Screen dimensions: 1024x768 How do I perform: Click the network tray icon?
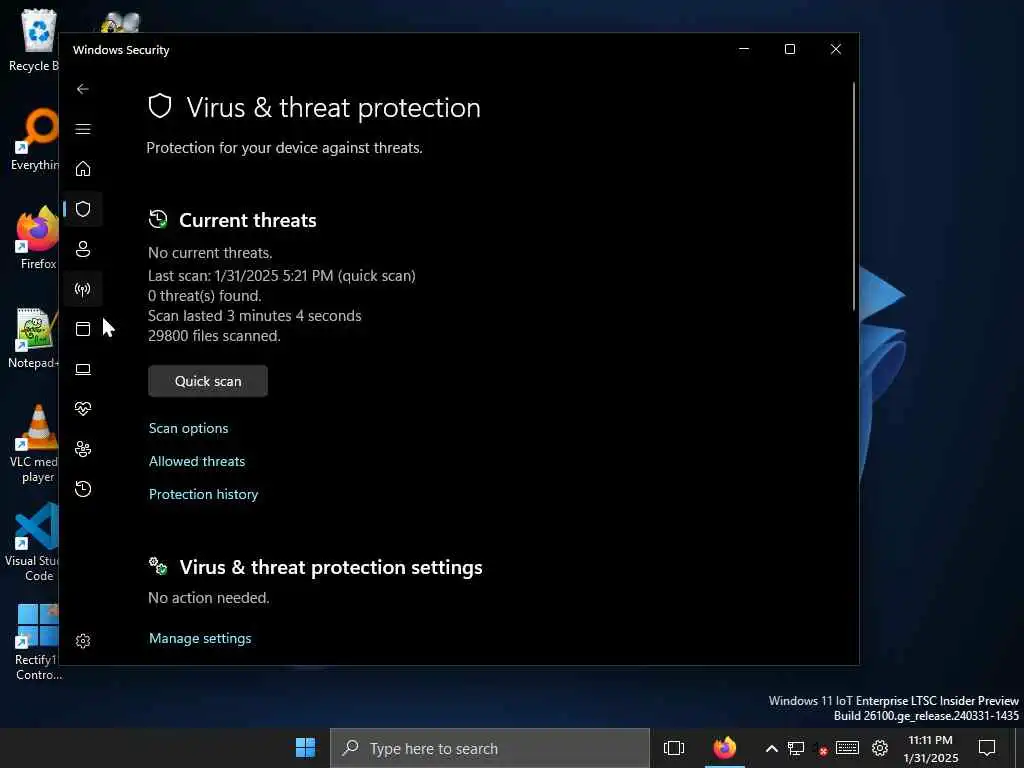(795, 748)
